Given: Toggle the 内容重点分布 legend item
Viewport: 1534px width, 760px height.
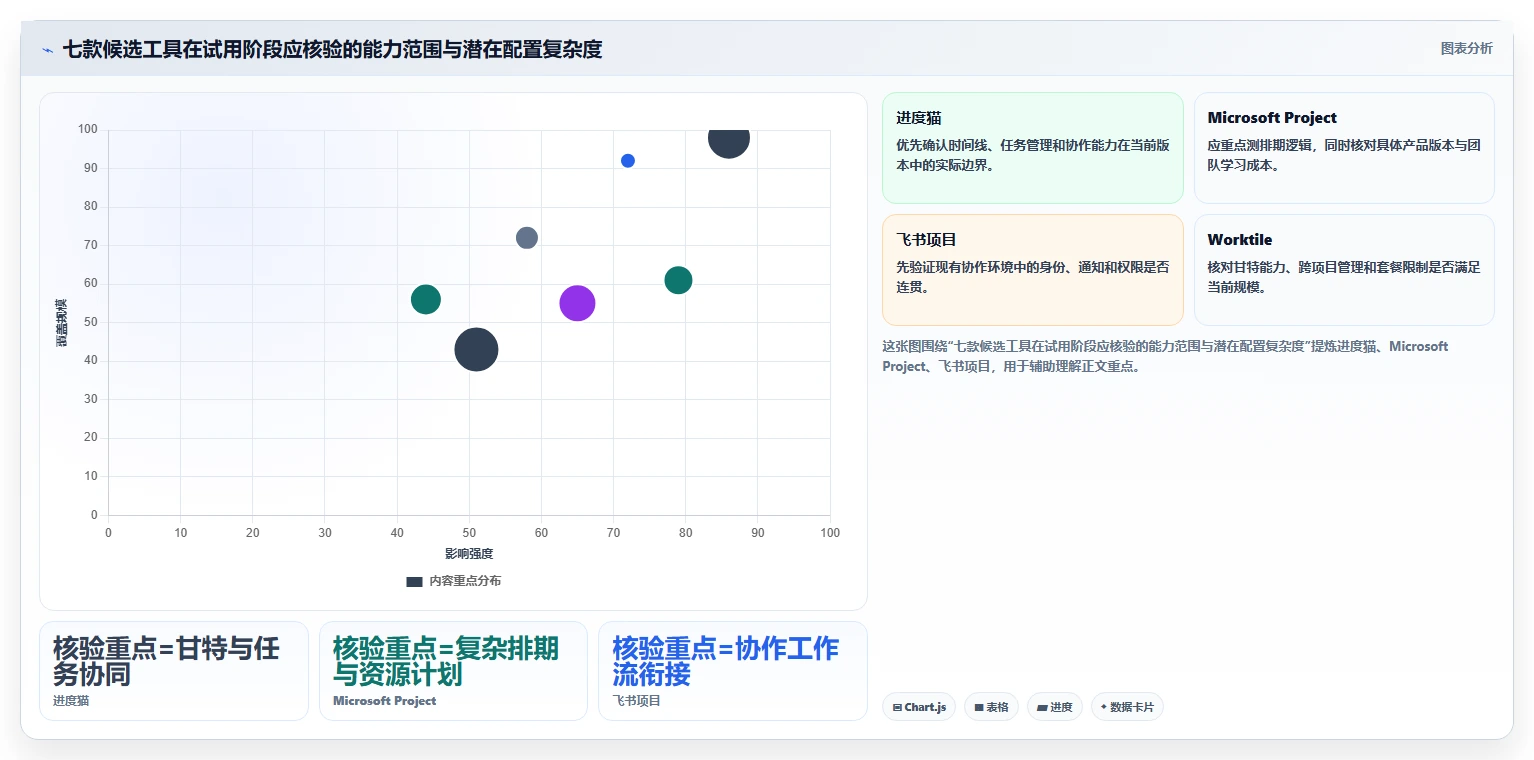Looking at the screenshot, I should point(453,581).
